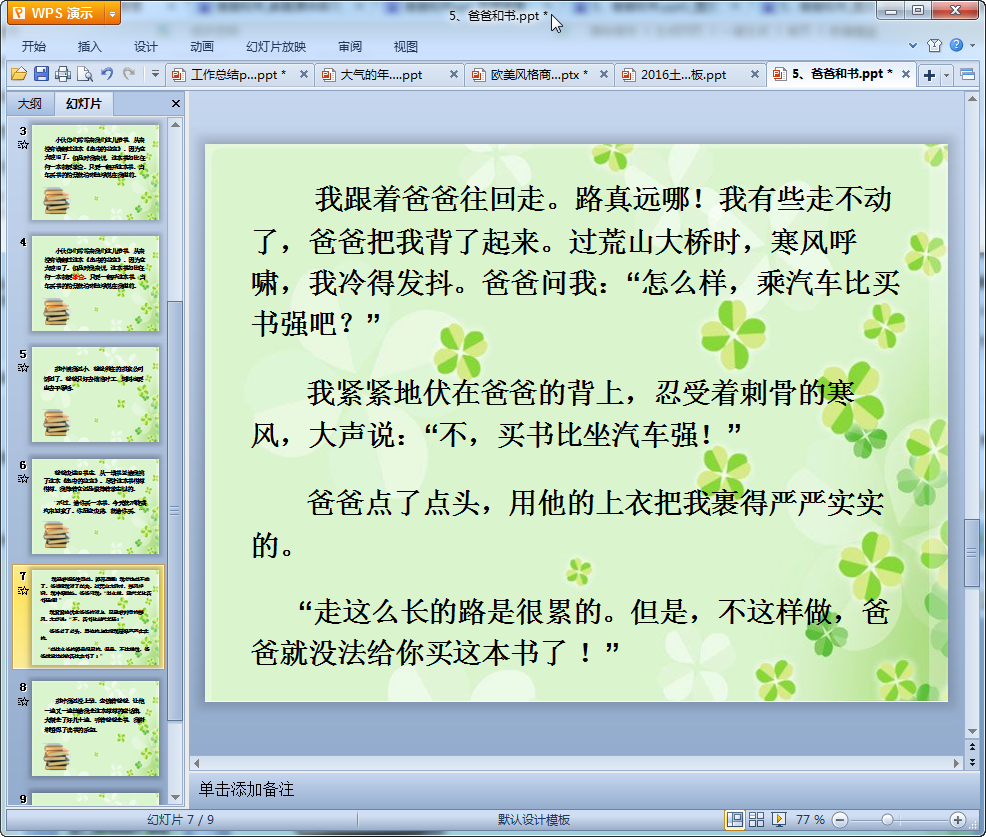This screenshot has height=837, width=986.
Task: Close the 5、爸爸和书.ppt document tab
Action: 906,74
